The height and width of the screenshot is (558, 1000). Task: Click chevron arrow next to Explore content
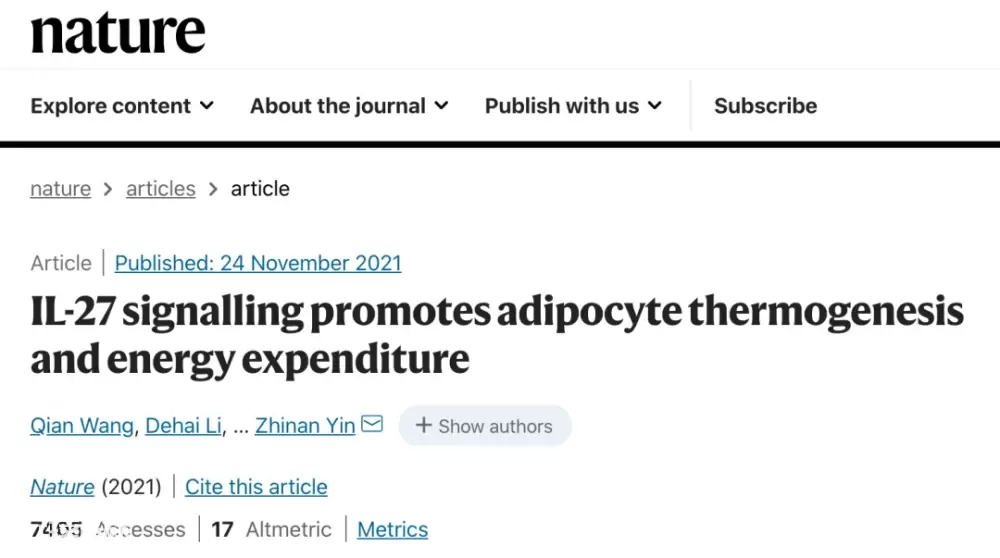[207, 105]
